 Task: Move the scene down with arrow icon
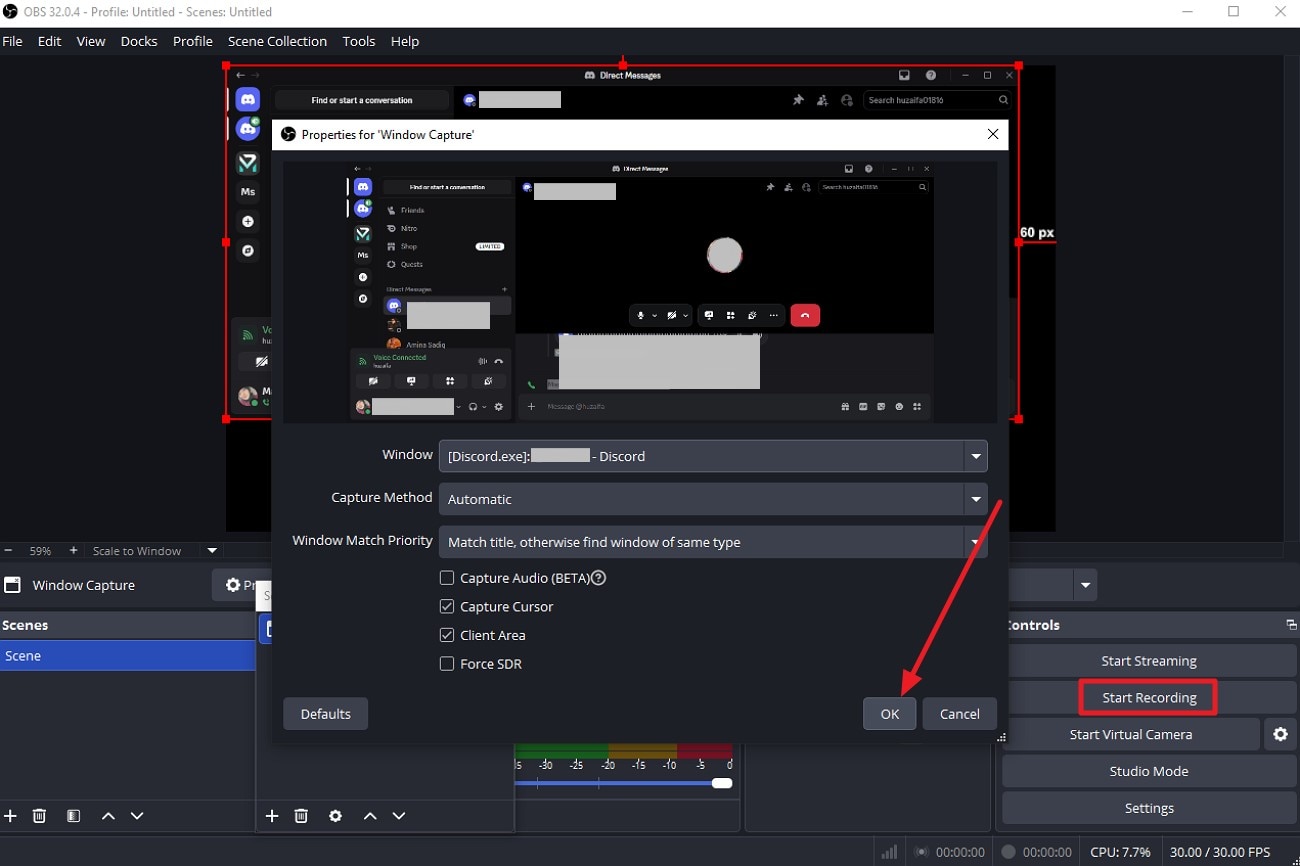(x=137, y=815)
